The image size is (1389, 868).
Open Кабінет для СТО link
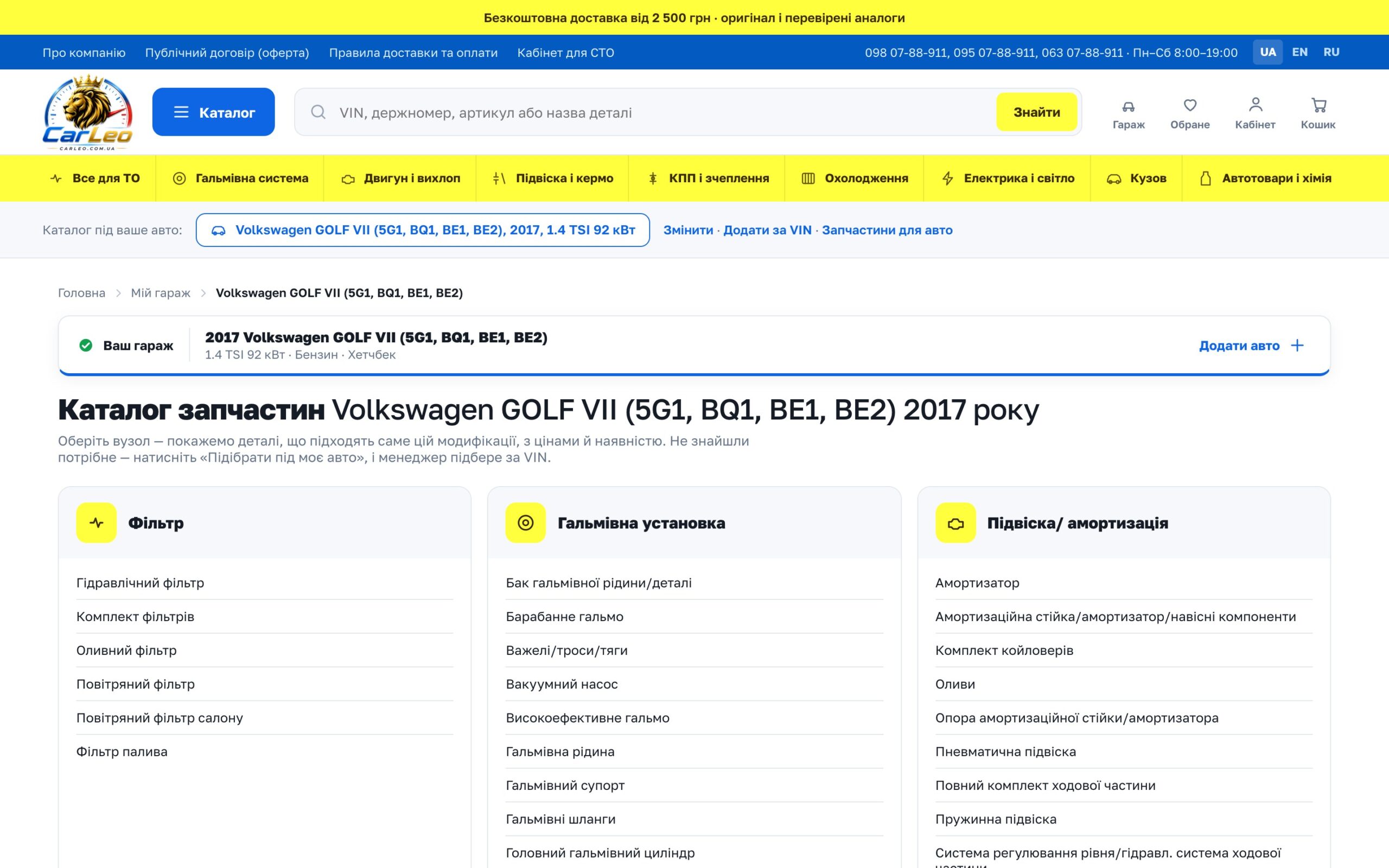coord(565,53)
